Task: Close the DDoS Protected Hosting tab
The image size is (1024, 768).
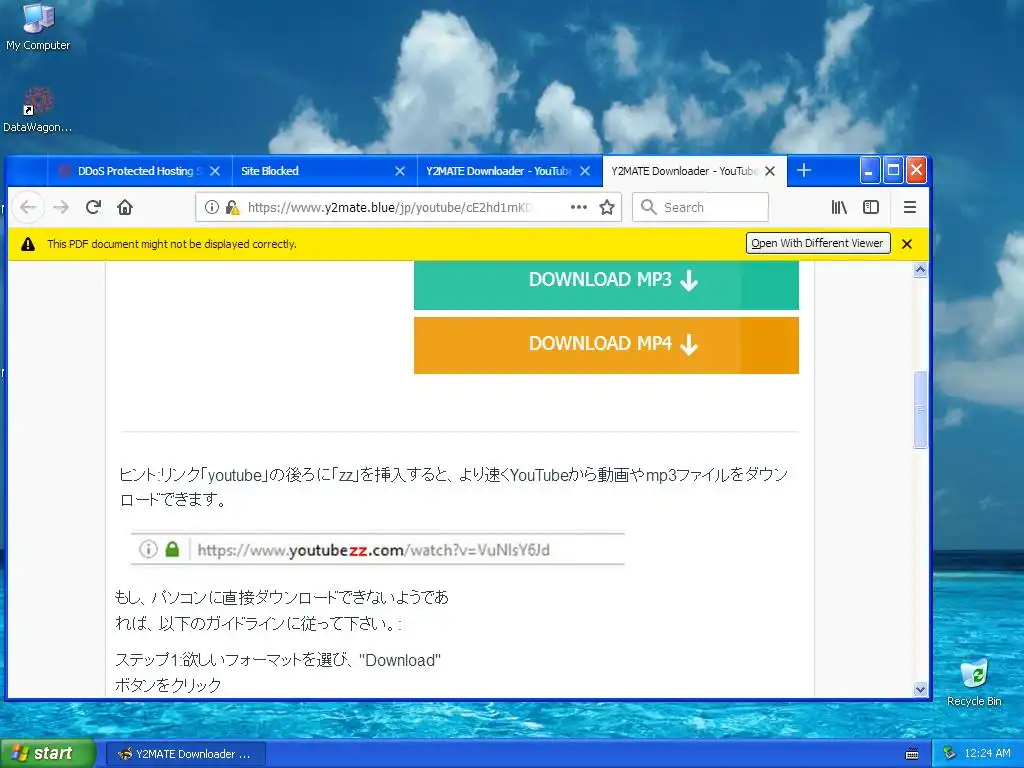Action: (x=215, y=171)
